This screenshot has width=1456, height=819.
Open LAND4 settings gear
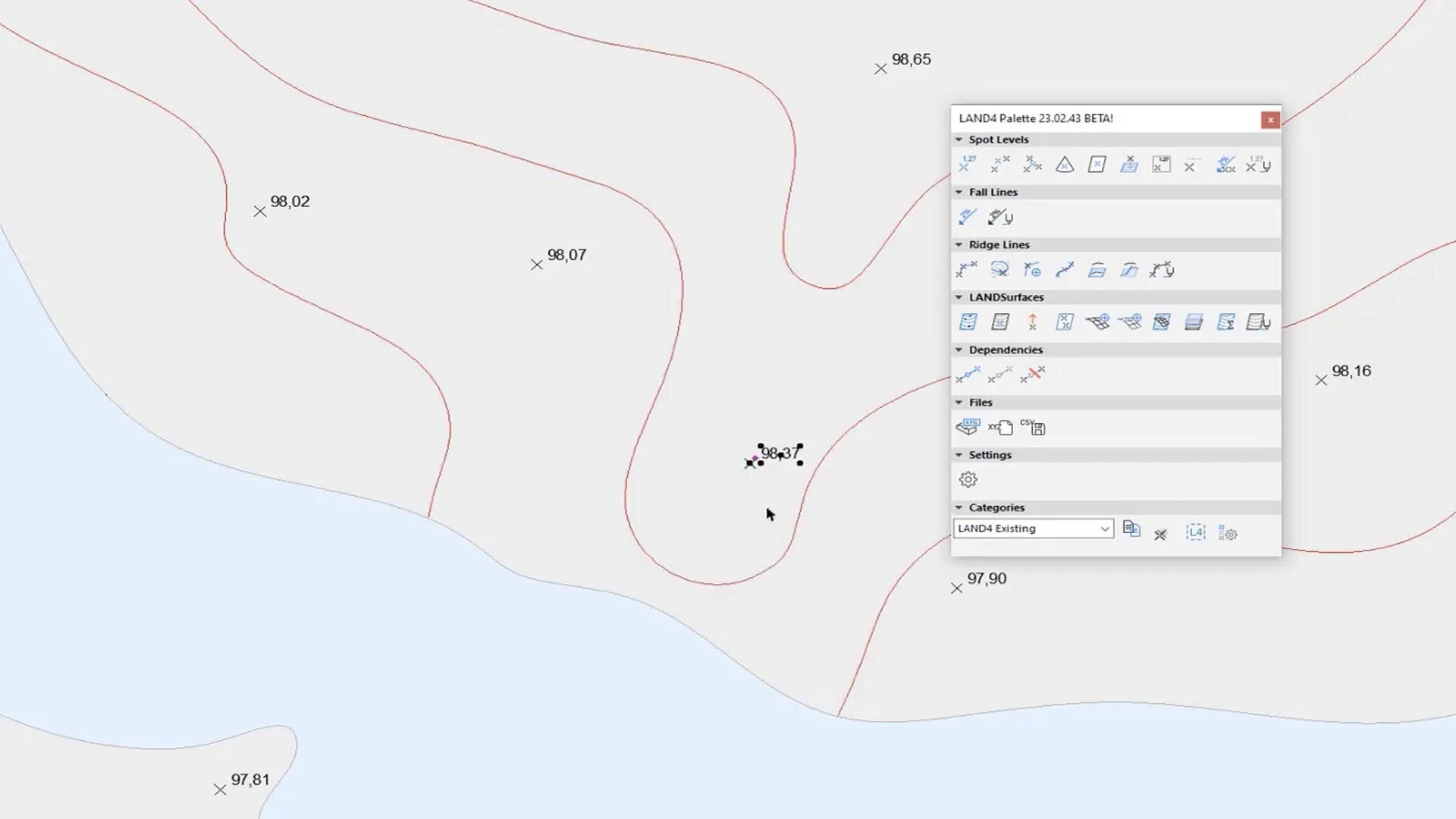968,480
